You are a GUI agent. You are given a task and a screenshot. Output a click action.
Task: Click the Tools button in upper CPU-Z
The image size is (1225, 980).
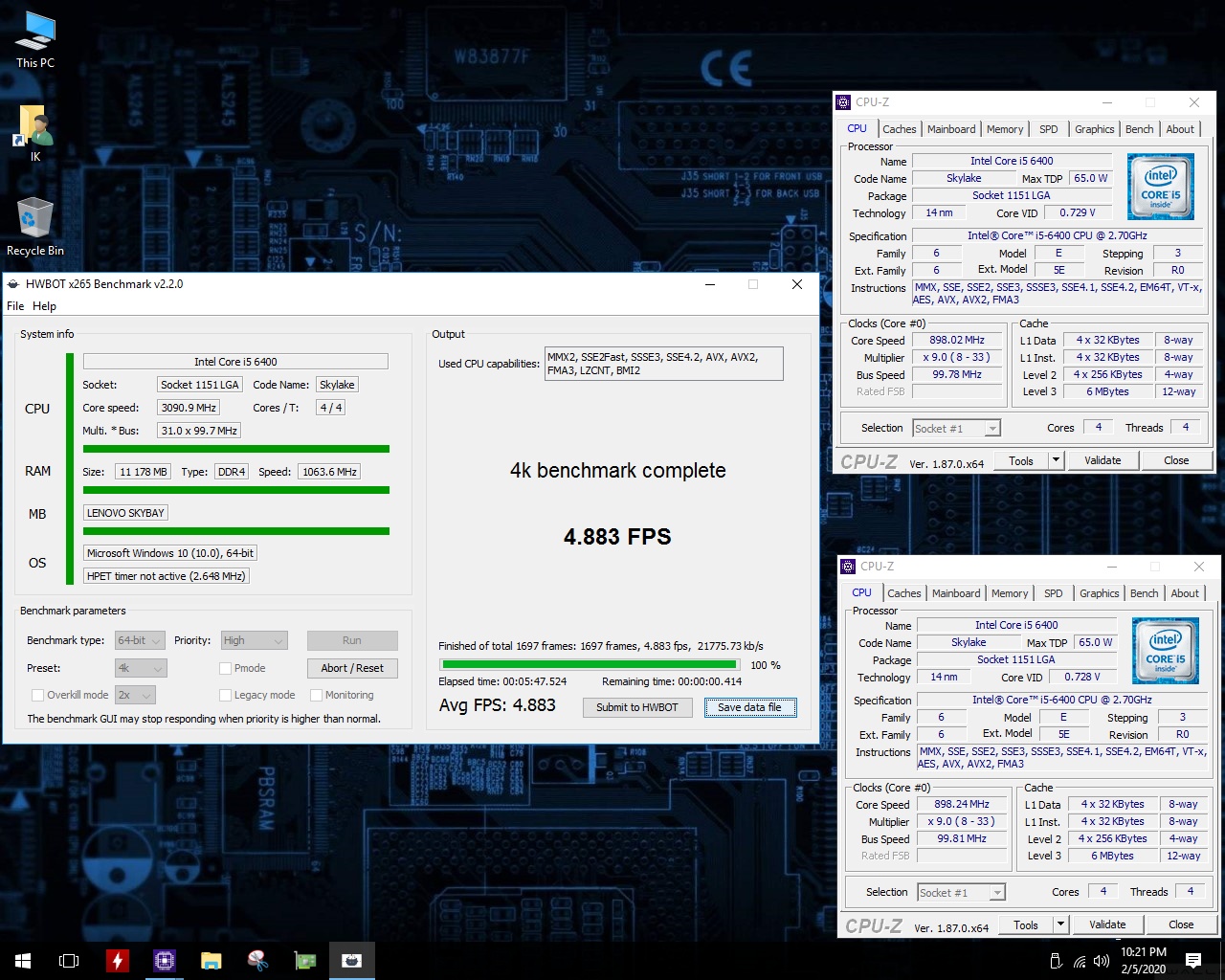coord(1021,460)
